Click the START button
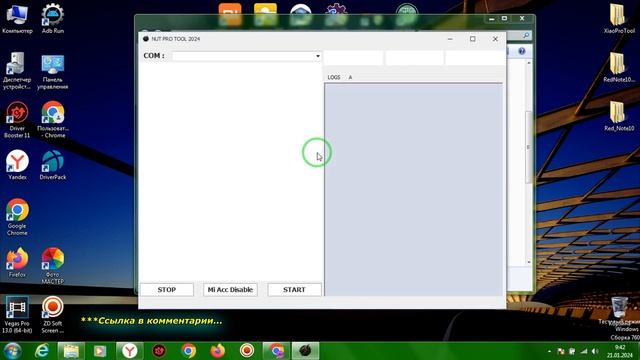The image size is (640, 360). pyautogui.click(x=294, y=289)
